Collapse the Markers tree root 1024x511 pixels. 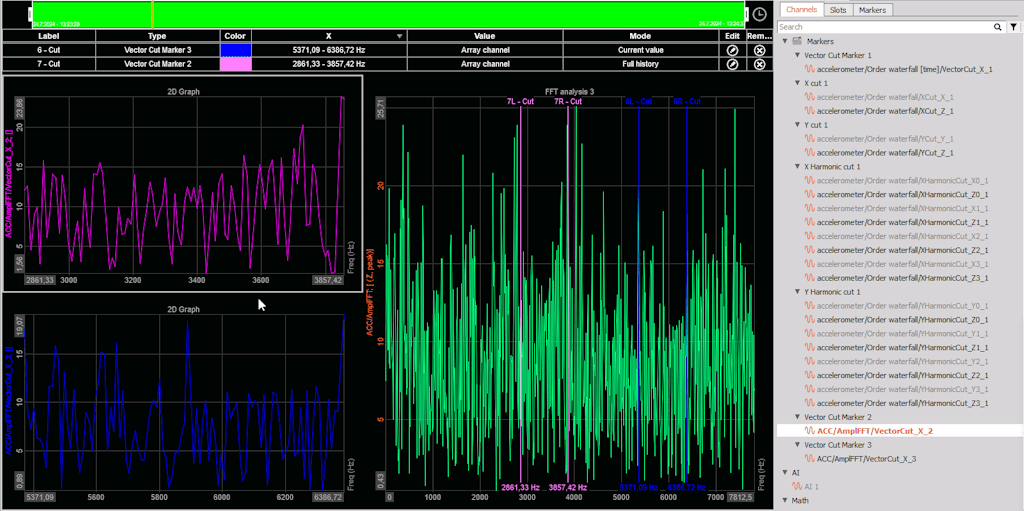pyautogui.click(x=785, y=41)
